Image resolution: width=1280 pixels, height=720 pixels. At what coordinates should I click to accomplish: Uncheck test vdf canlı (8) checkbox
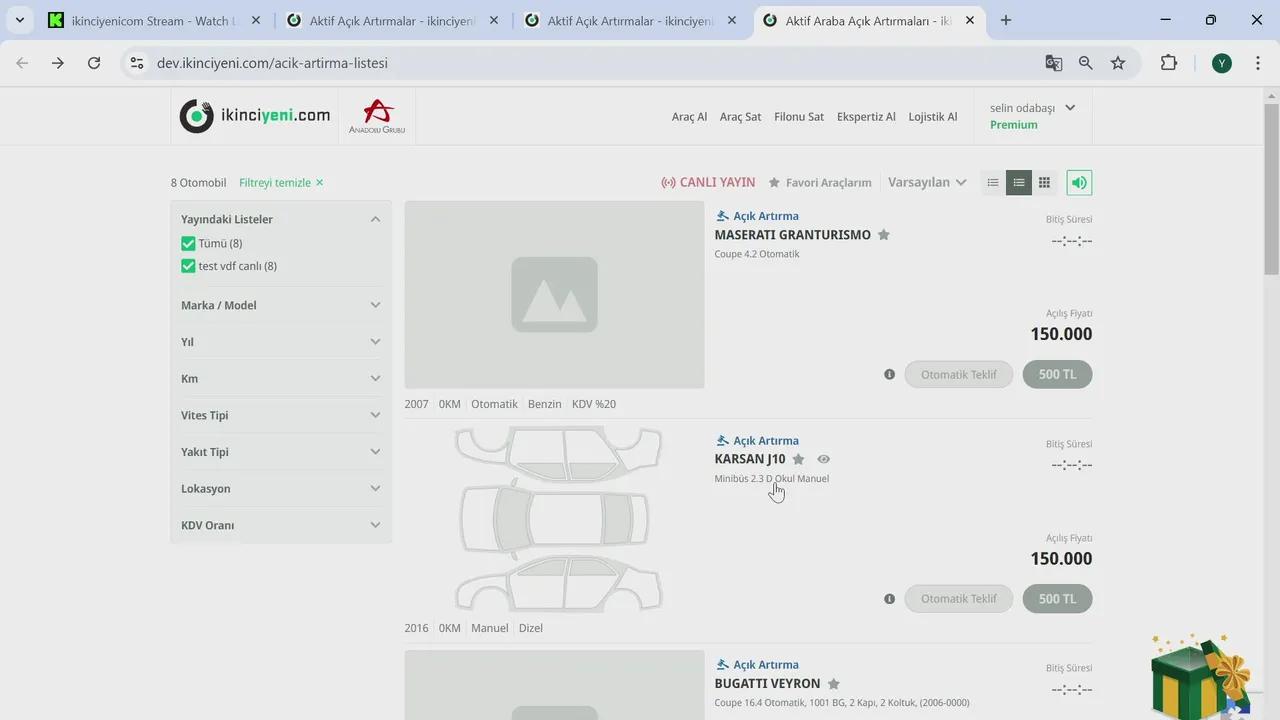[188, 266]
